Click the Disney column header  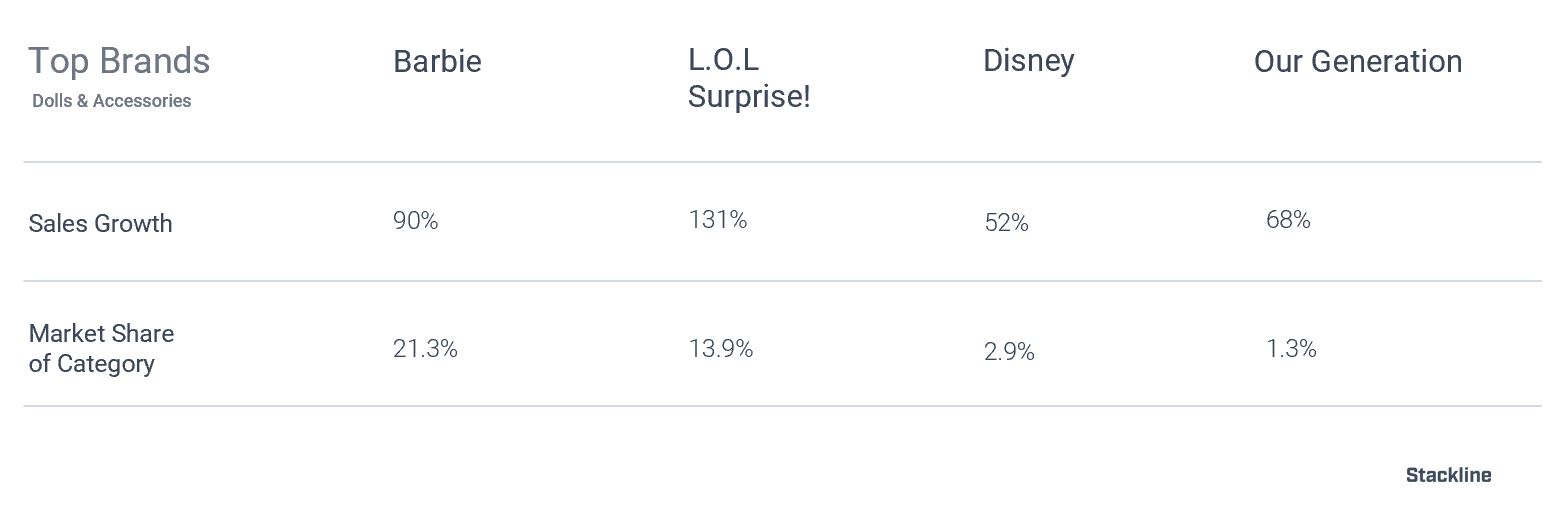[x=1029, y=60]
